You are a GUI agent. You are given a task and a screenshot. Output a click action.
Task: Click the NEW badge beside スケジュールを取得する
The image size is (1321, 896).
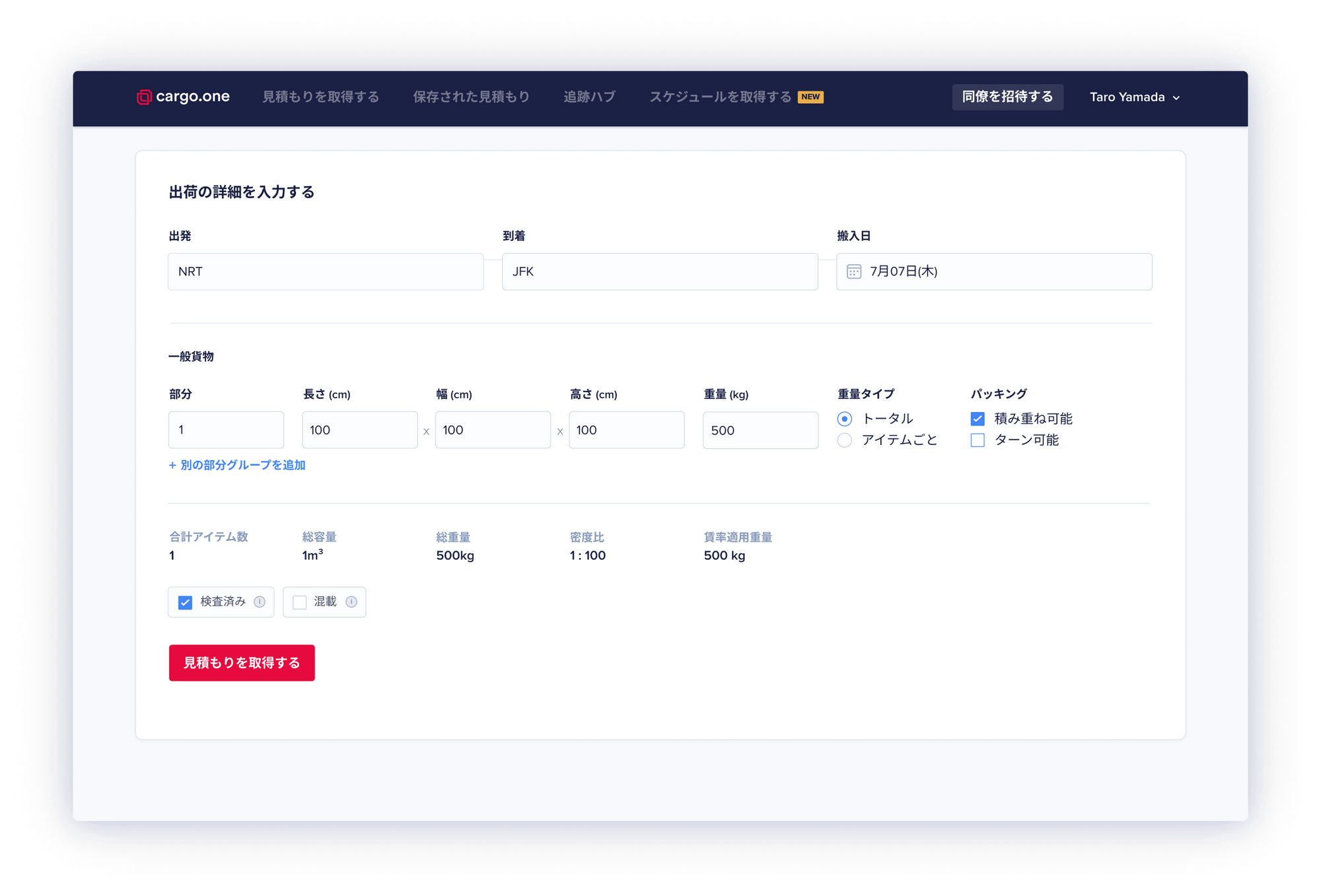click(811, 96)
